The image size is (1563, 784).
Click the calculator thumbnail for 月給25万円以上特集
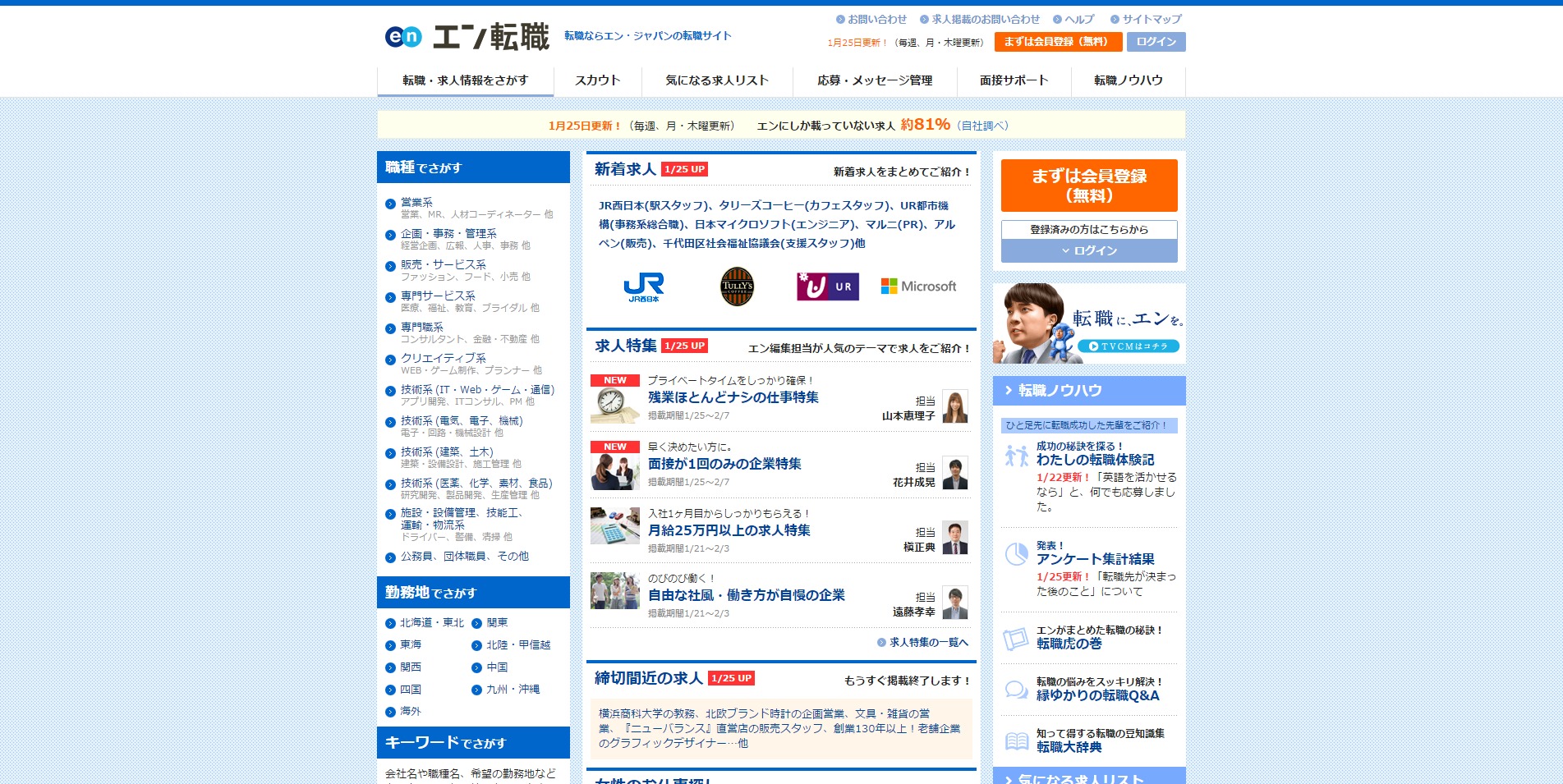pos(614,526)
